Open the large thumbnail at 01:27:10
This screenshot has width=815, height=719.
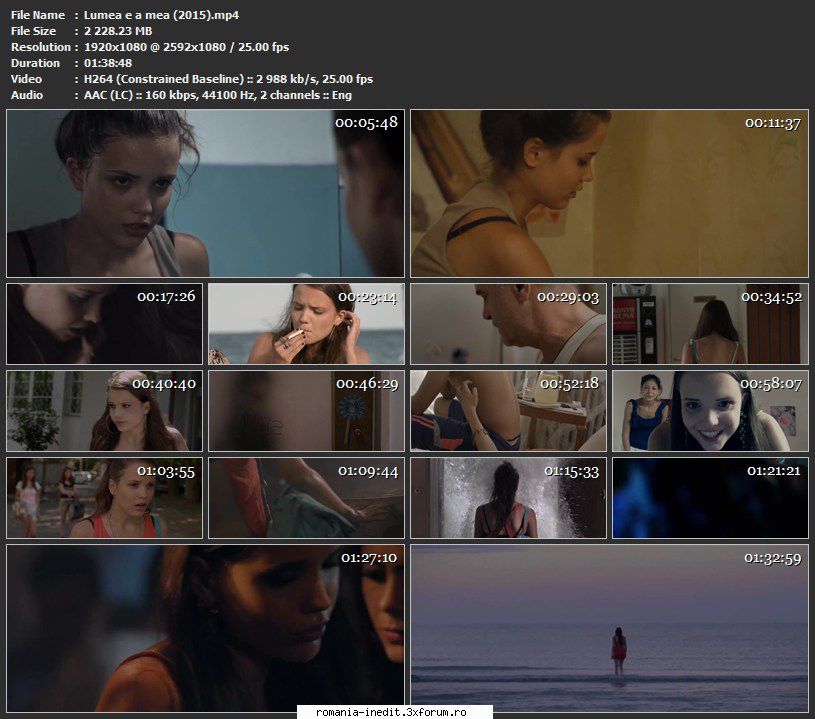point(205,629)
